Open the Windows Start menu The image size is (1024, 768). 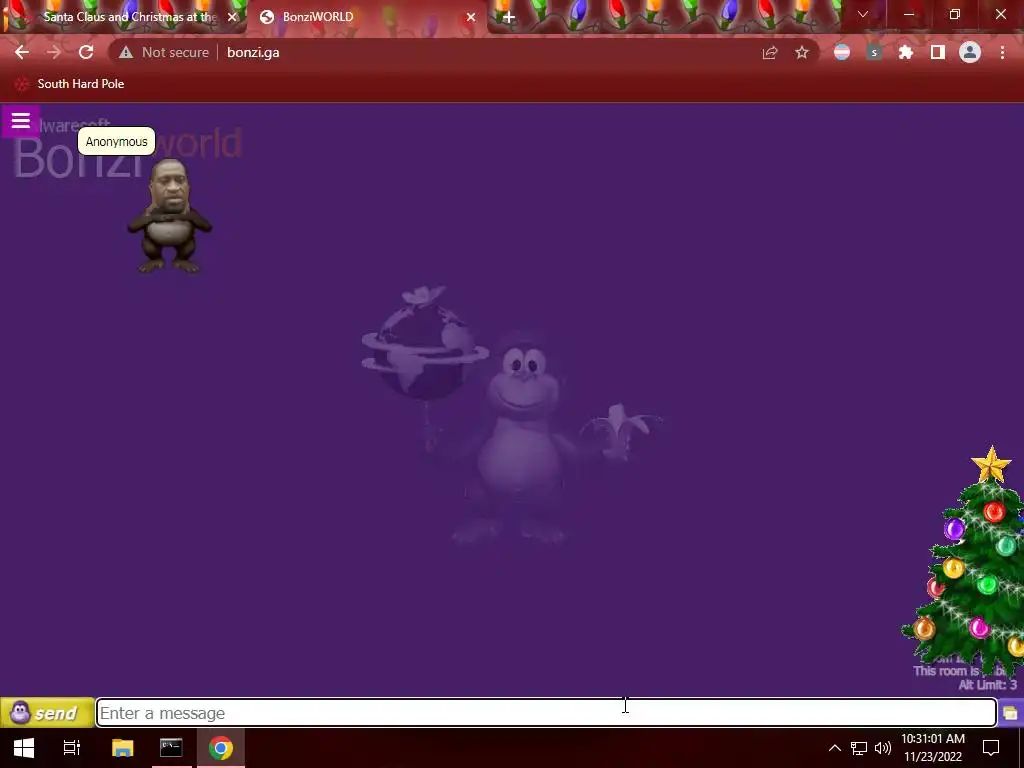point(24,748)
